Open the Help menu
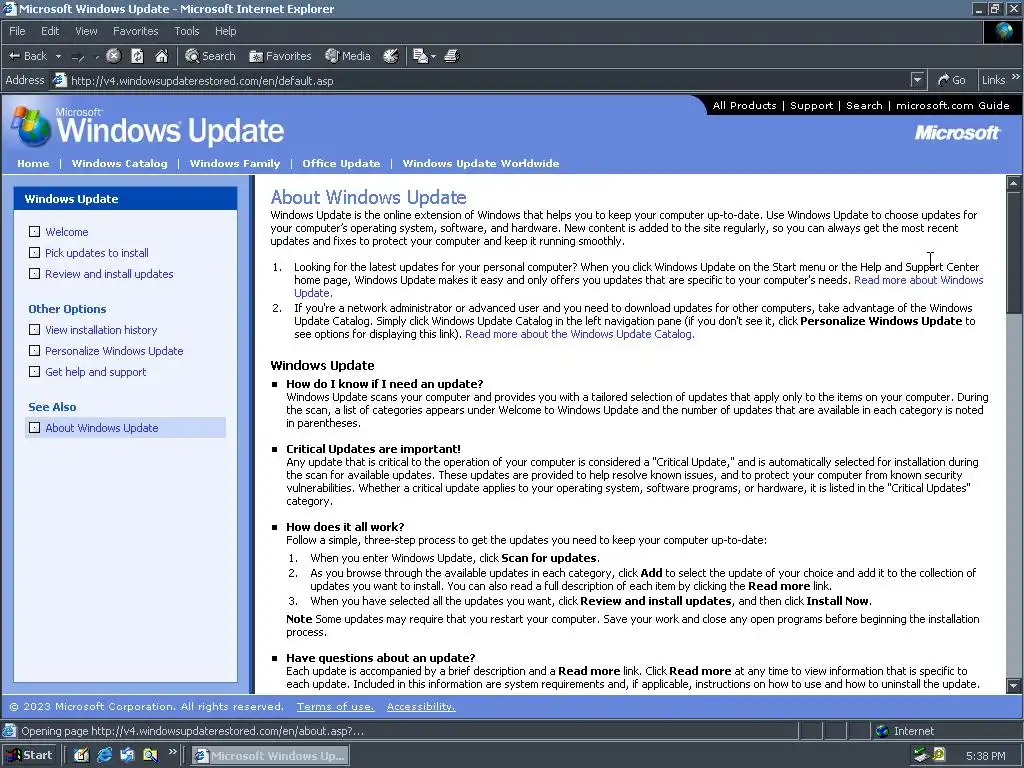 tap(225, 31)
